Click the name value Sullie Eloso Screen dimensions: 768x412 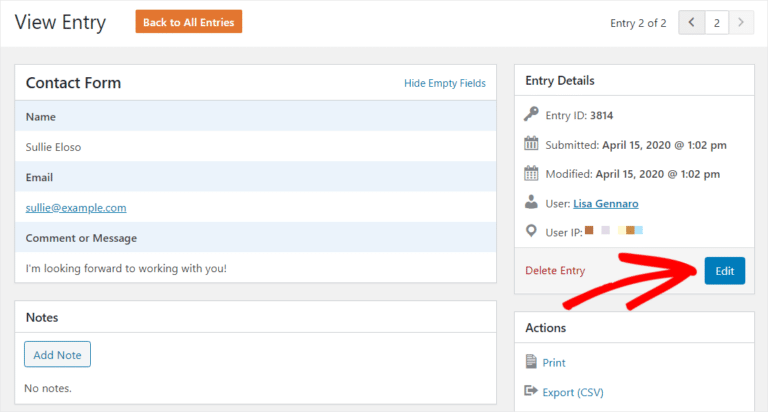click(x=53, y=147)
